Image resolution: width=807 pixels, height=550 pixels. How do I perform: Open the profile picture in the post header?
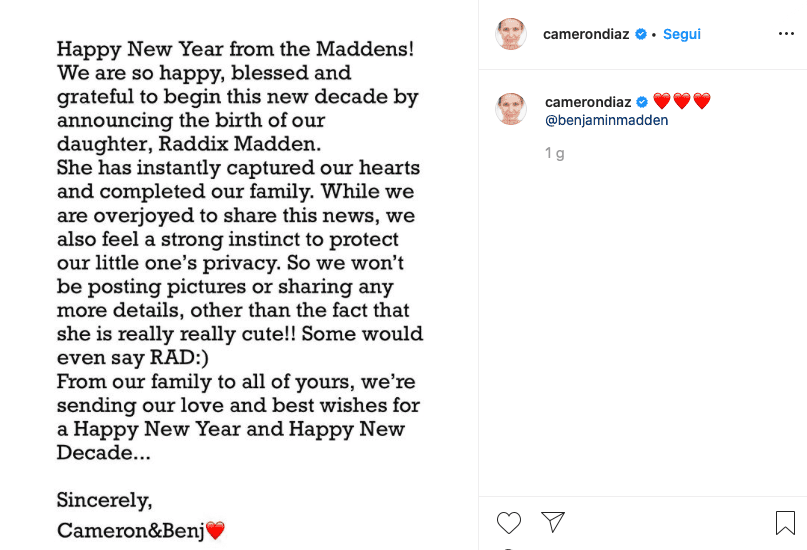(511, 34)
